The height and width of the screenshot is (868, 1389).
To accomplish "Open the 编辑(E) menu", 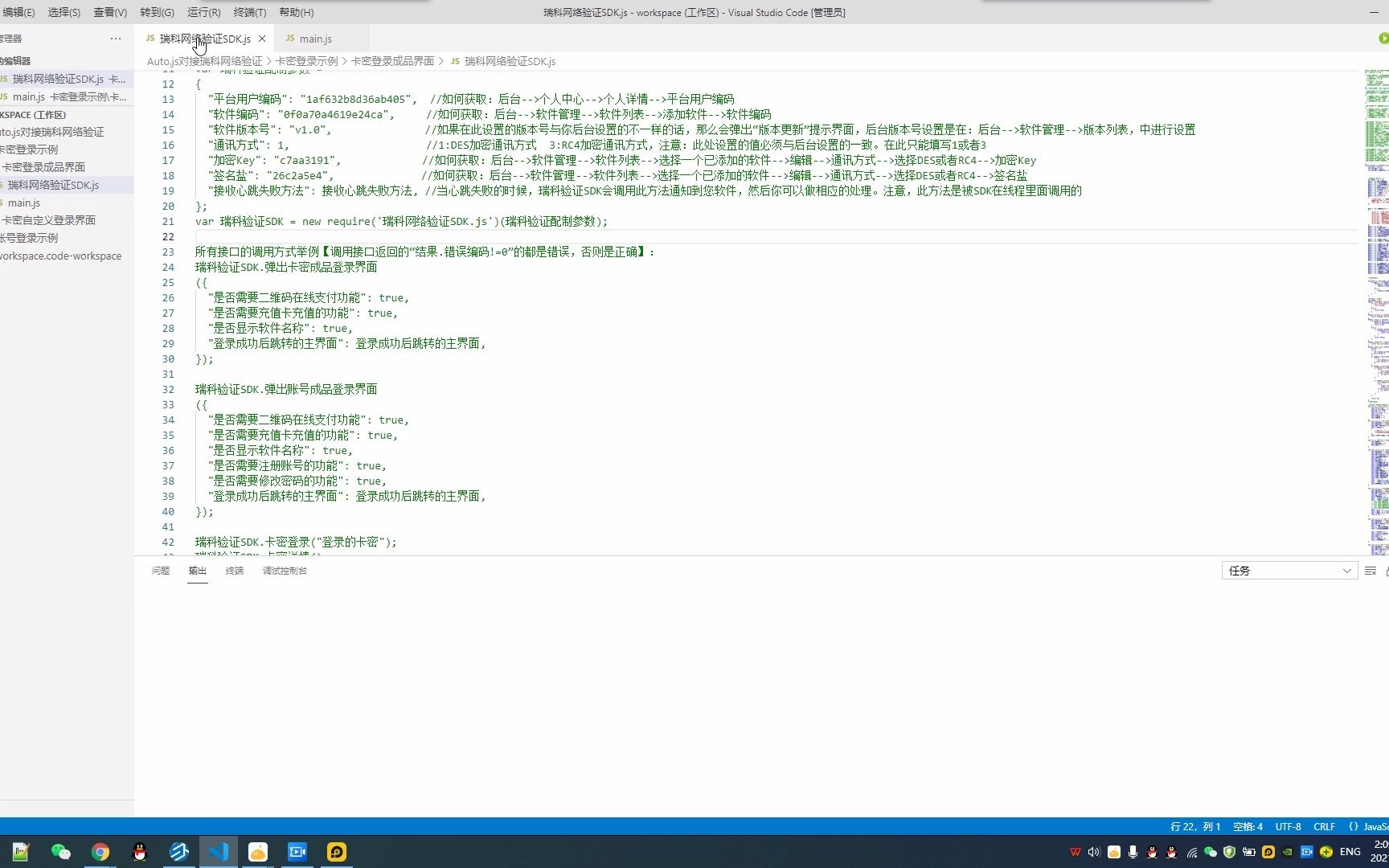I will pyautogui.click(x=18, y=12).
